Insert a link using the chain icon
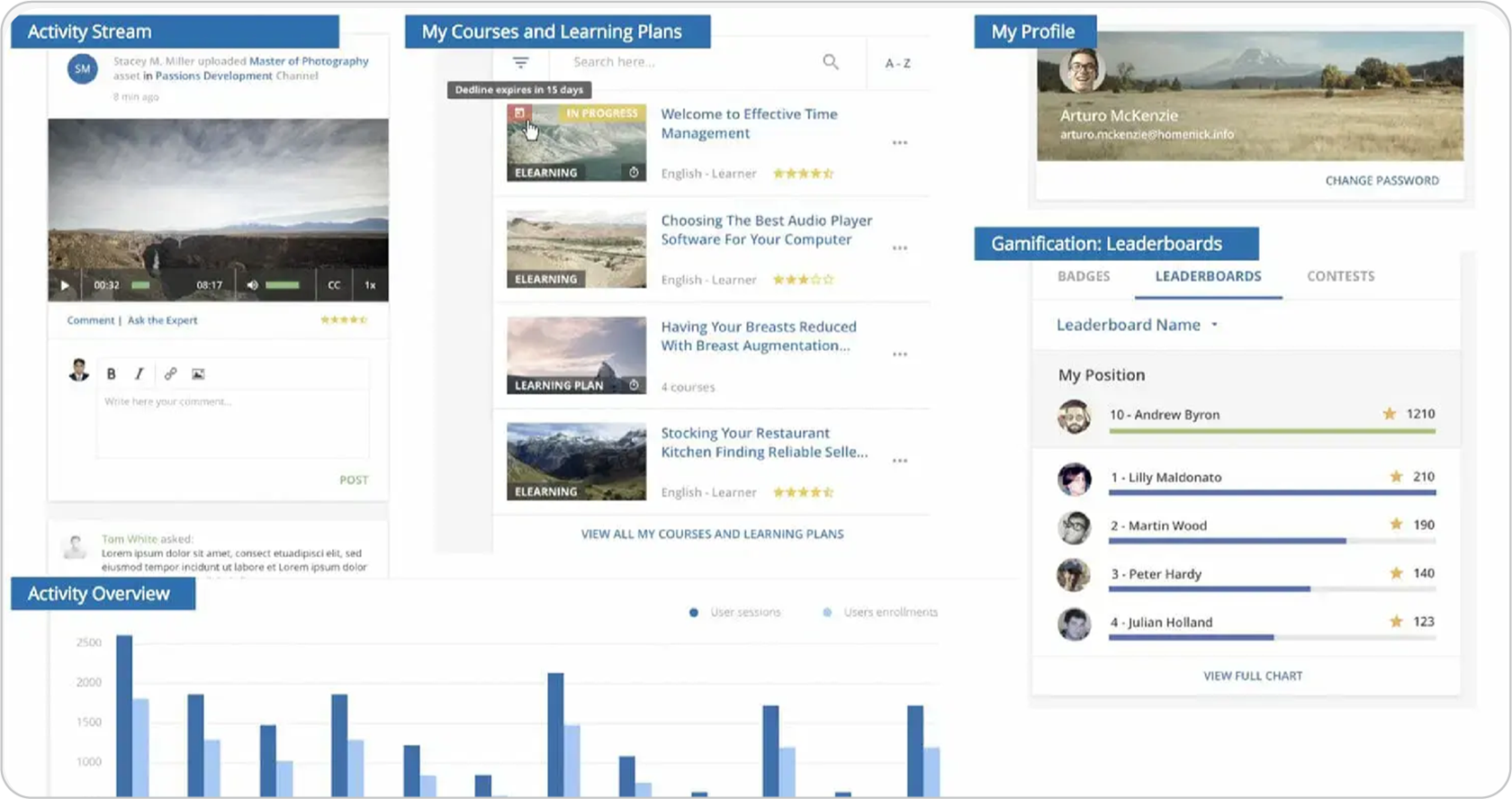 (170, 373)
